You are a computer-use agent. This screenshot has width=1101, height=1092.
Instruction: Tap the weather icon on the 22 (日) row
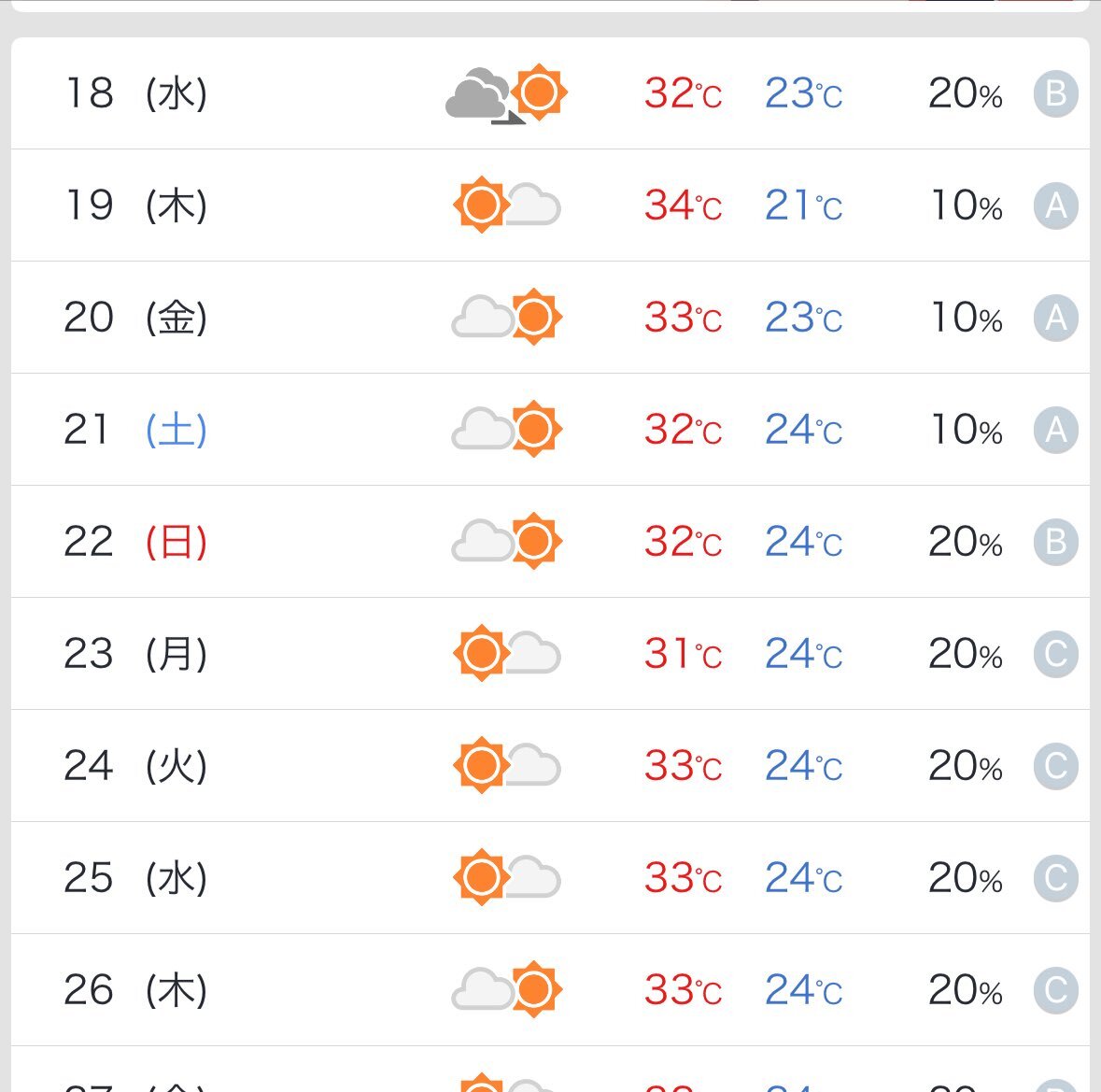(x=506, y=541)
